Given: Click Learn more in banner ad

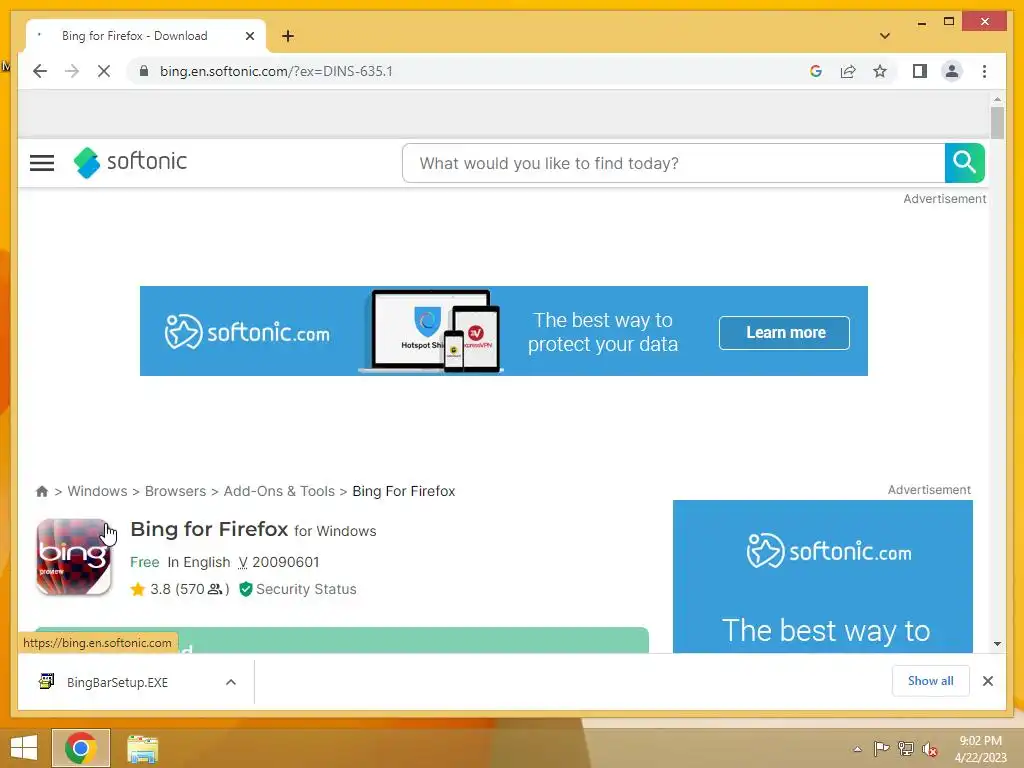Looking at the screenshot, I should 784,332.
